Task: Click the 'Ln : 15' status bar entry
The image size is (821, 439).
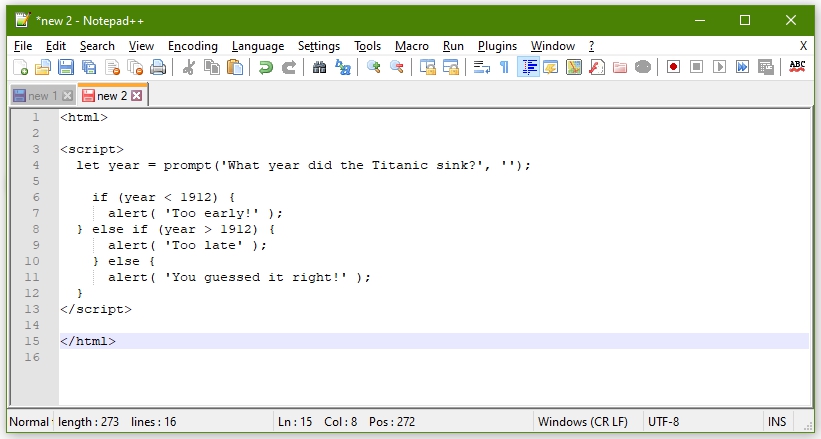Action: [295, 422]
